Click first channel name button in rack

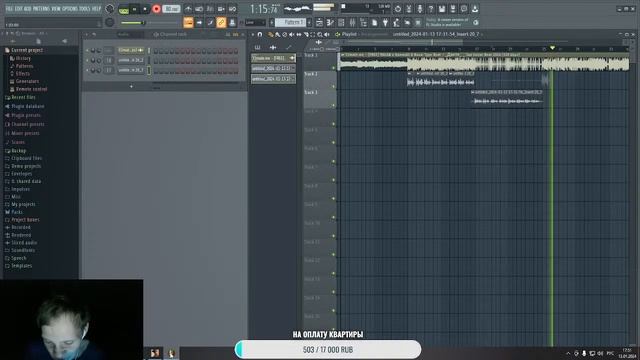(x=130, y=50)
